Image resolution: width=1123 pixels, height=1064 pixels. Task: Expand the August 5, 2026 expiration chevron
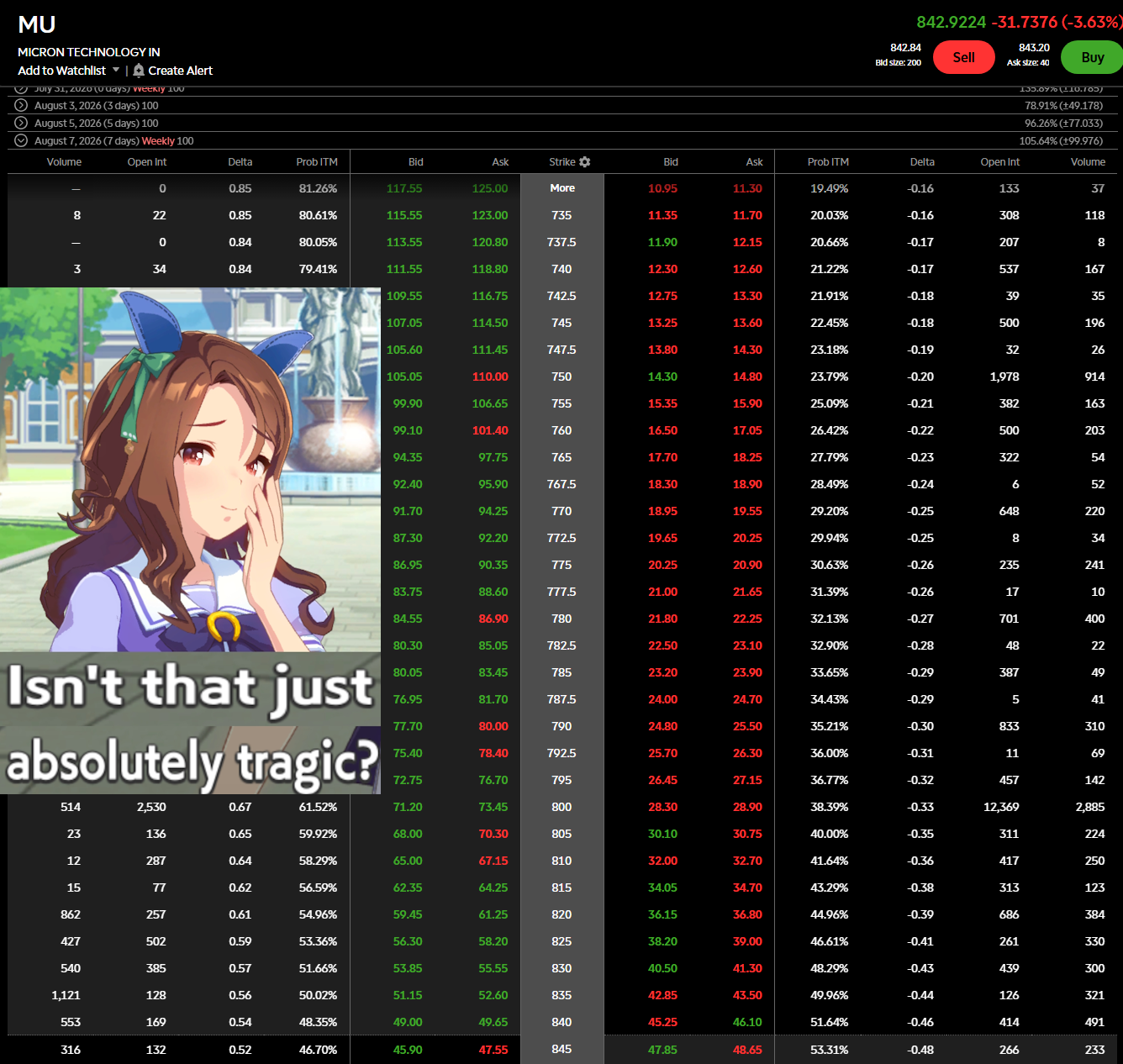(21, 123)
